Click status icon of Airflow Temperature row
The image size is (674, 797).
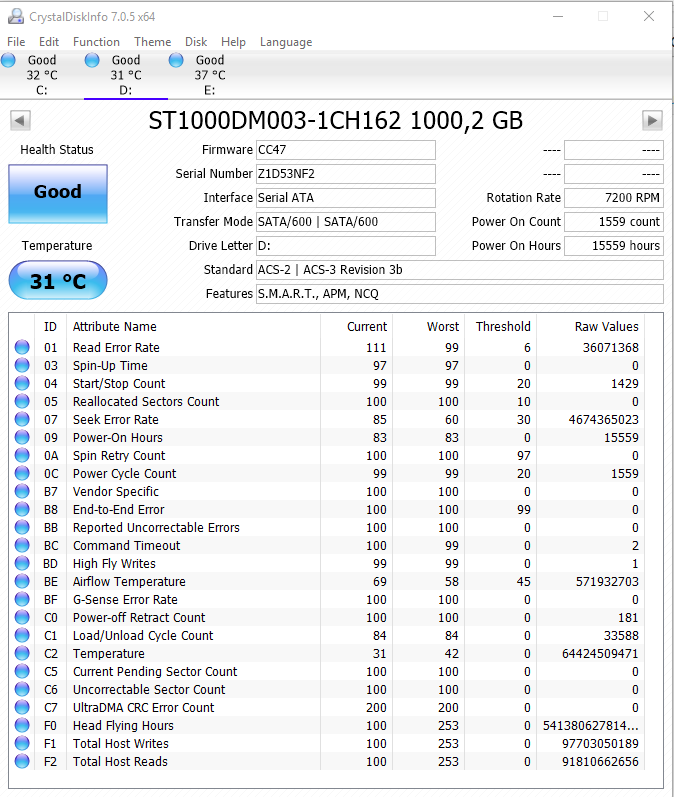(22, 581)
